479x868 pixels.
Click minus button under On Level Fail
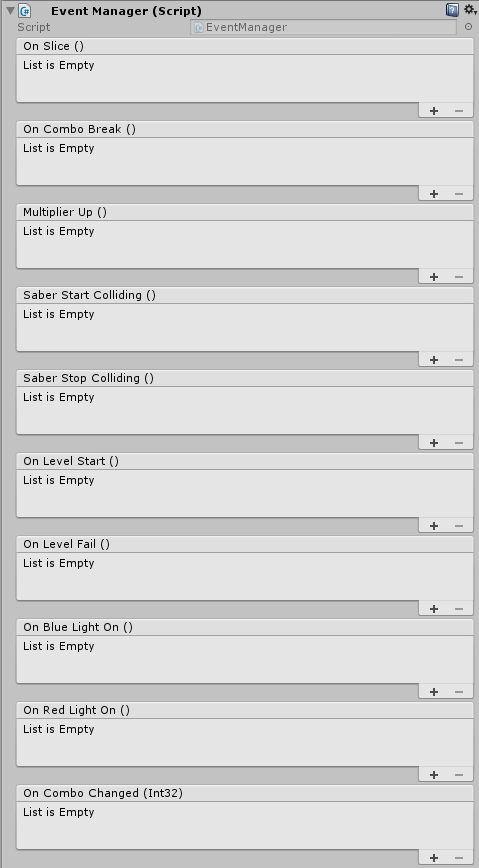459,609
